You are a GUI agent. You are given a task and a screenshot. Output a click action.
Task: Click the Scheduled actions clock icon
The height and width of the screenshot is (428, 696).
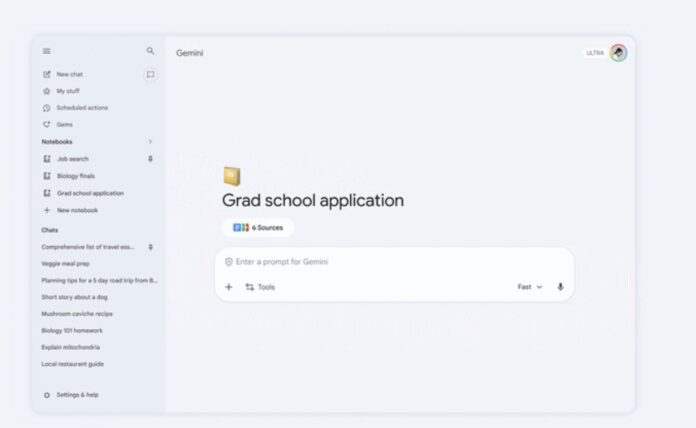[47, 108]
